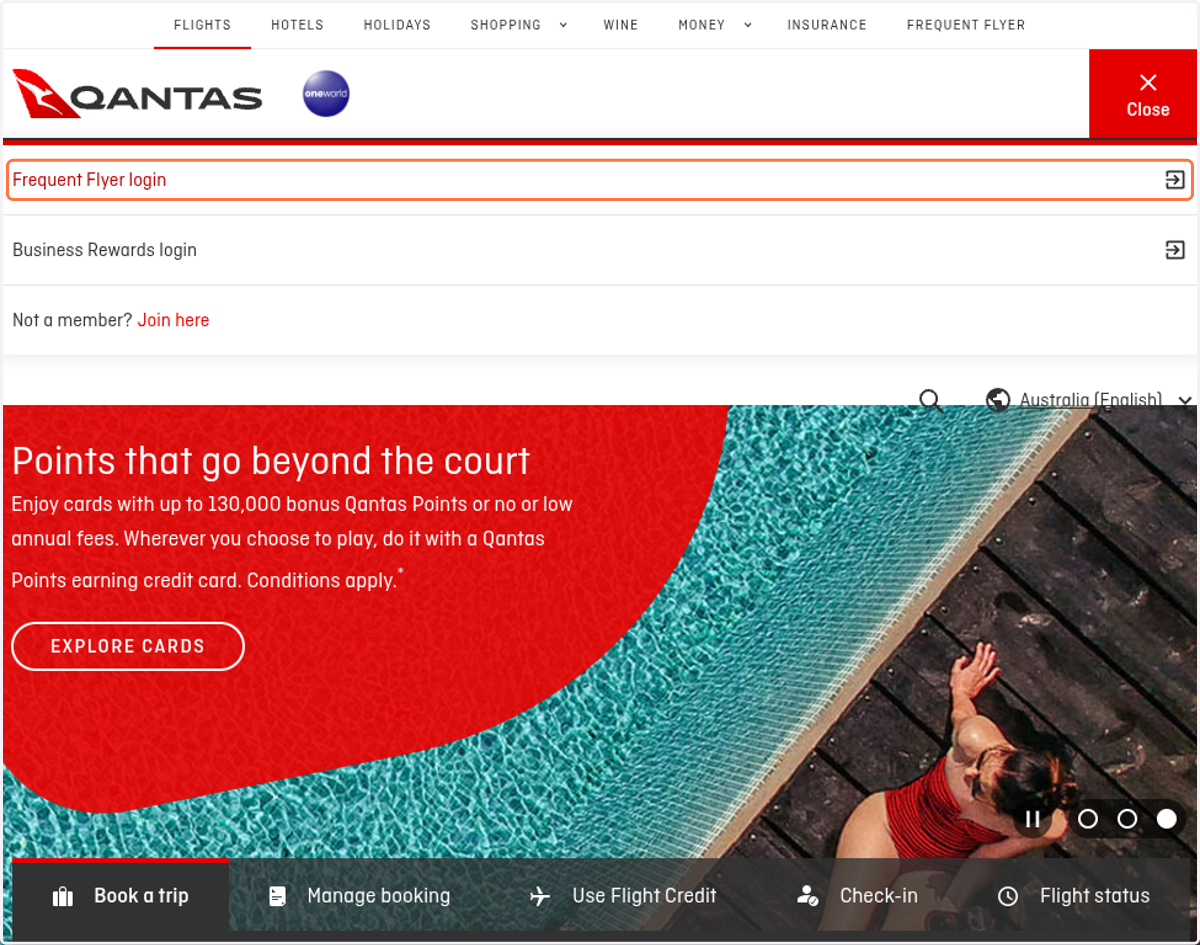Select the Frequent Flyer login link
This screenshot has width=1200, height=945.
pos(600,180)
